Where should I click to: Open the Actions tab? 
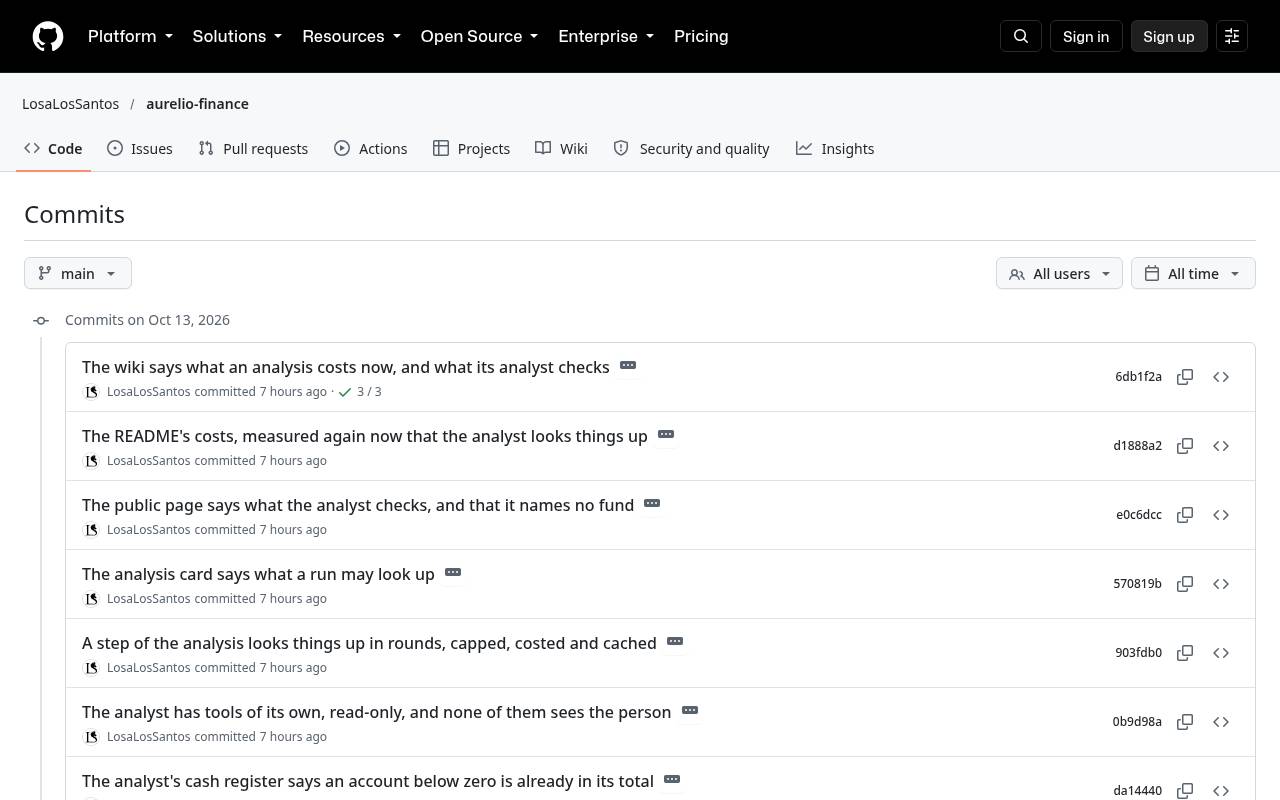point(371,148)
